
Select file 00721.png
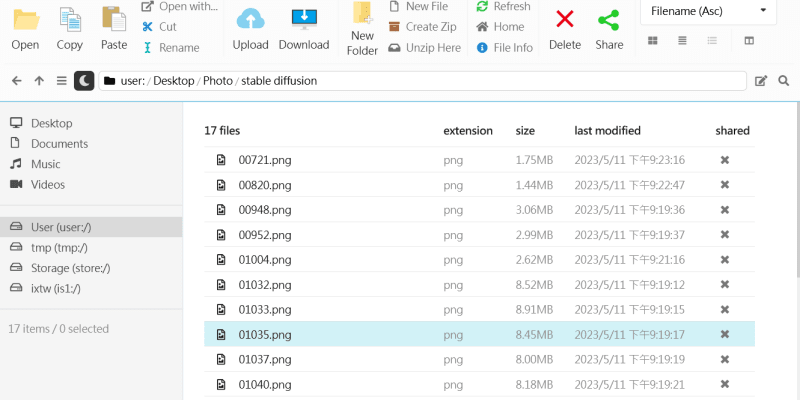479,160
